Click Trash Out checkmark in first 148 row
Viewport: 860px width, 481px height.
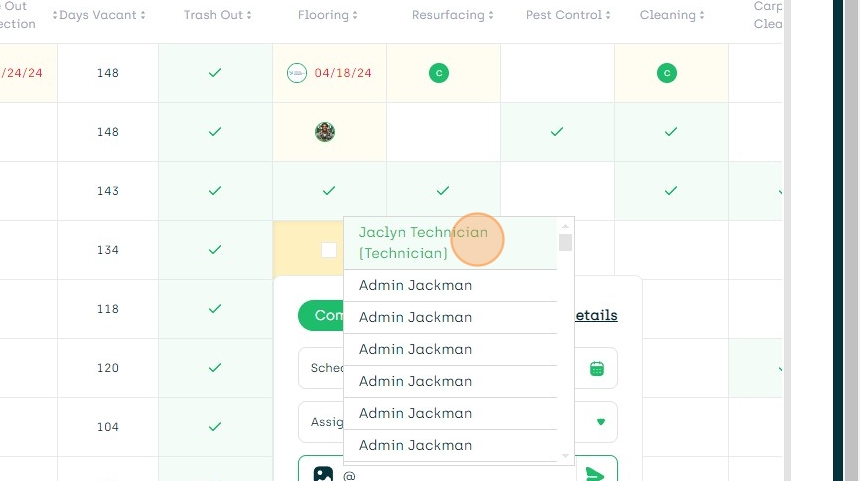tap(215, 72)
